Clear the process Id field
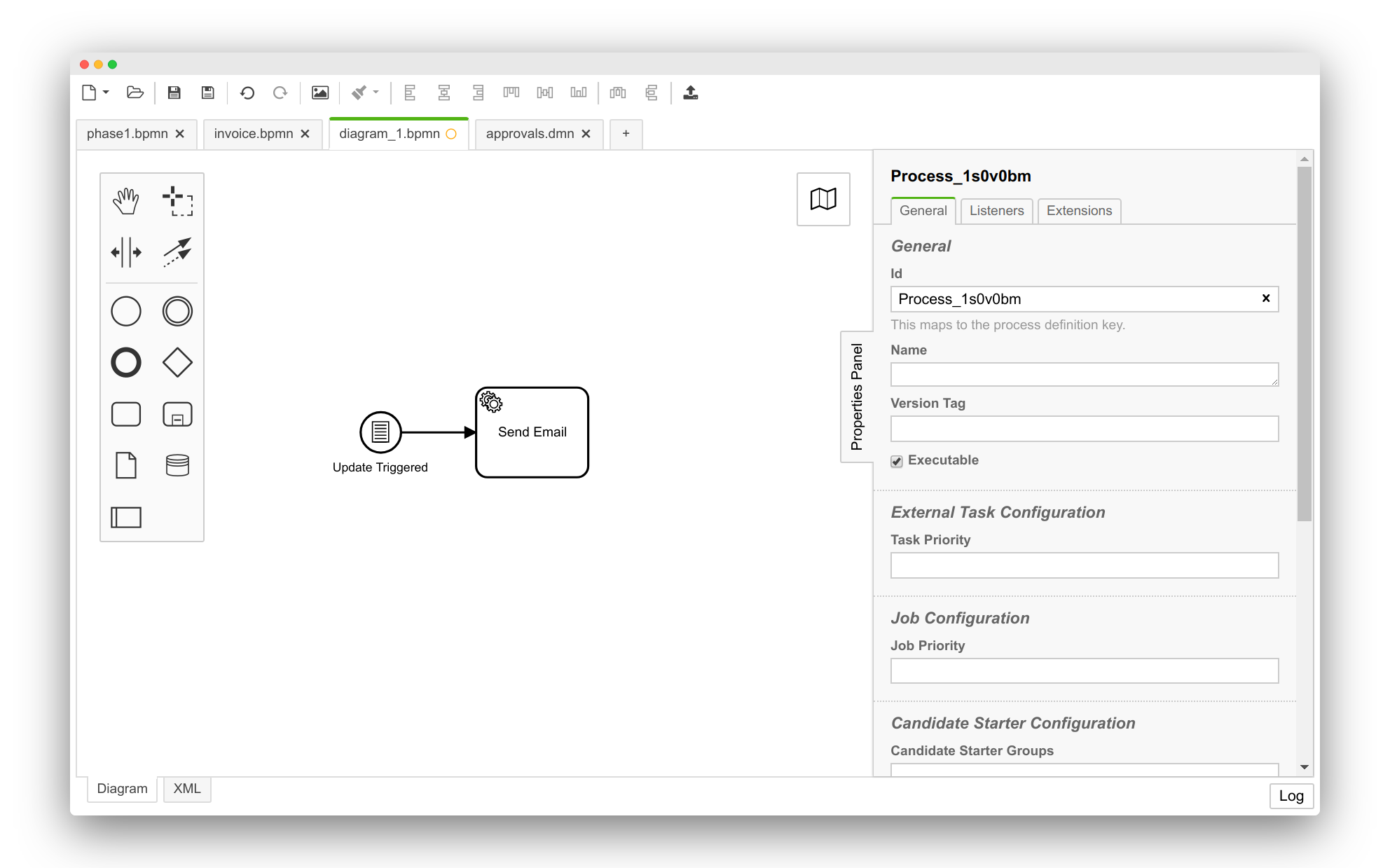 tap(1266, 298)
